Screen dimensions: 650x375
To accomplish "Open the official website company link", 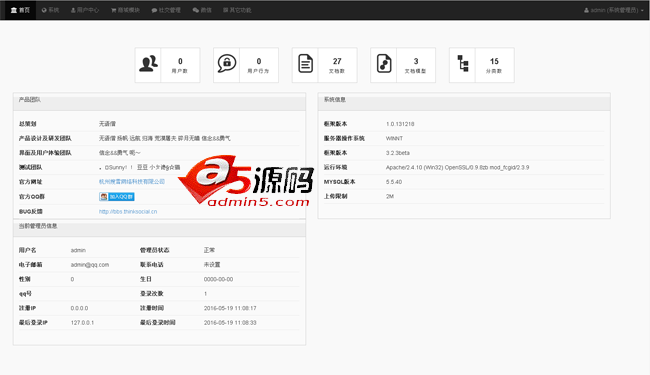I will (132, 181).
